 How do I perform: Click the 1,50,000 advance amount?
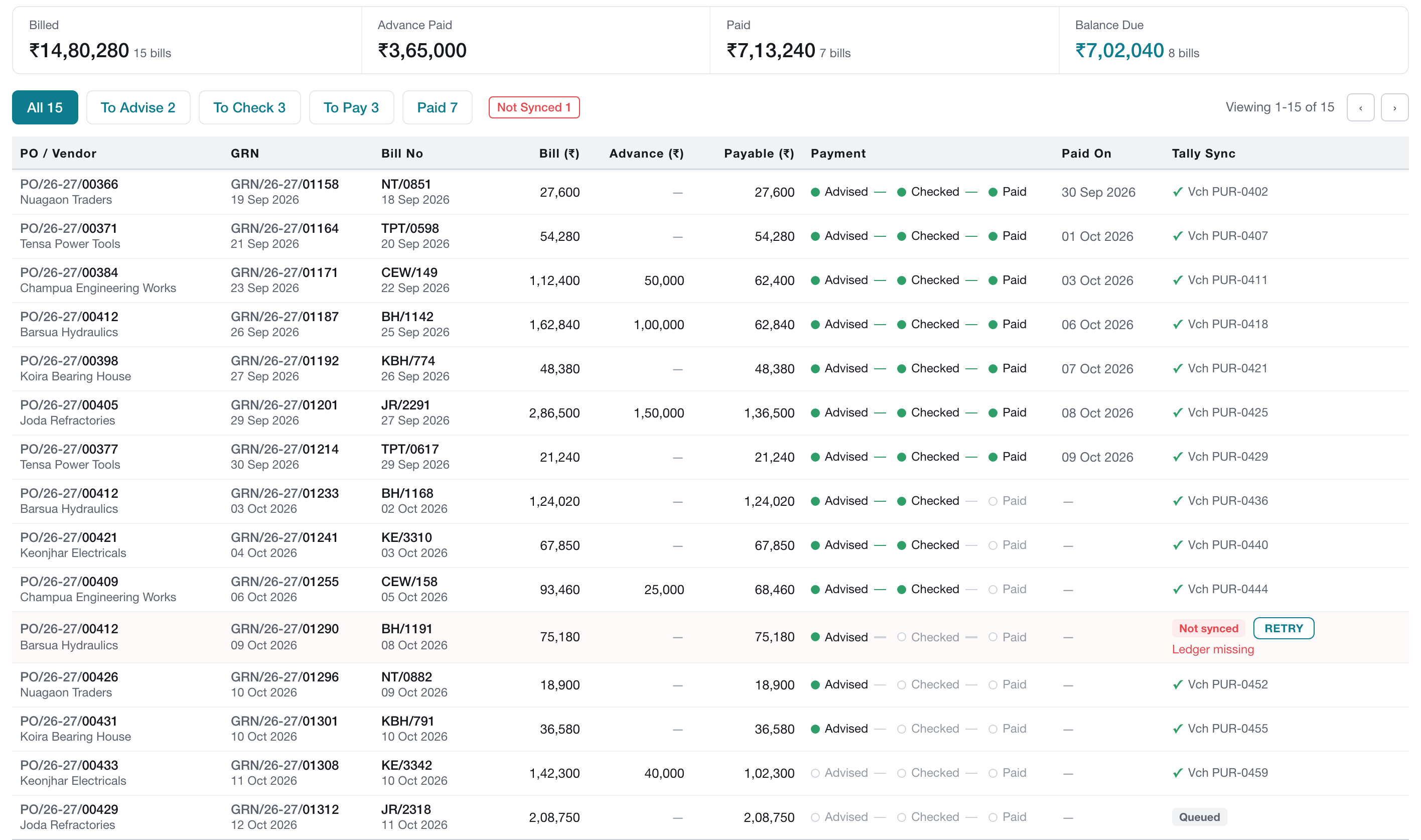click(x=659, y=413)
